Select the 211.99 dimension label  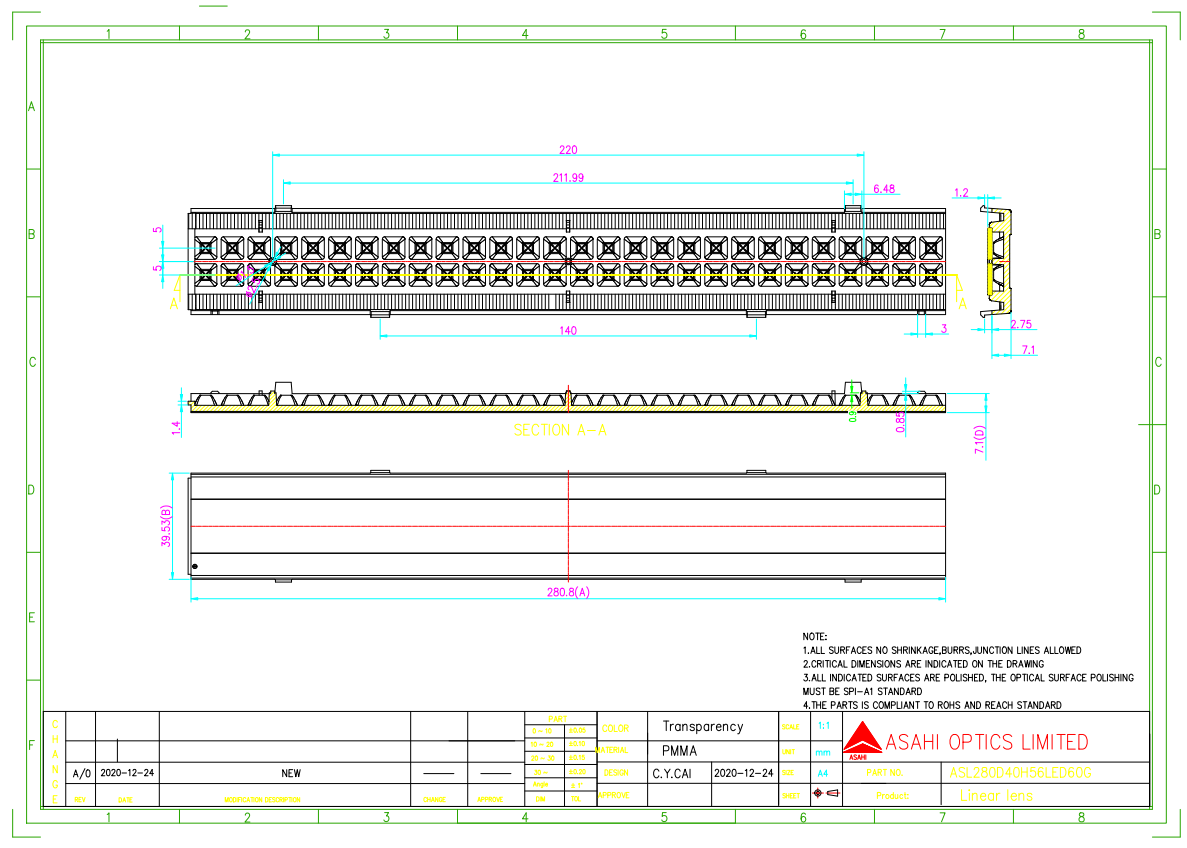(568, 178)
